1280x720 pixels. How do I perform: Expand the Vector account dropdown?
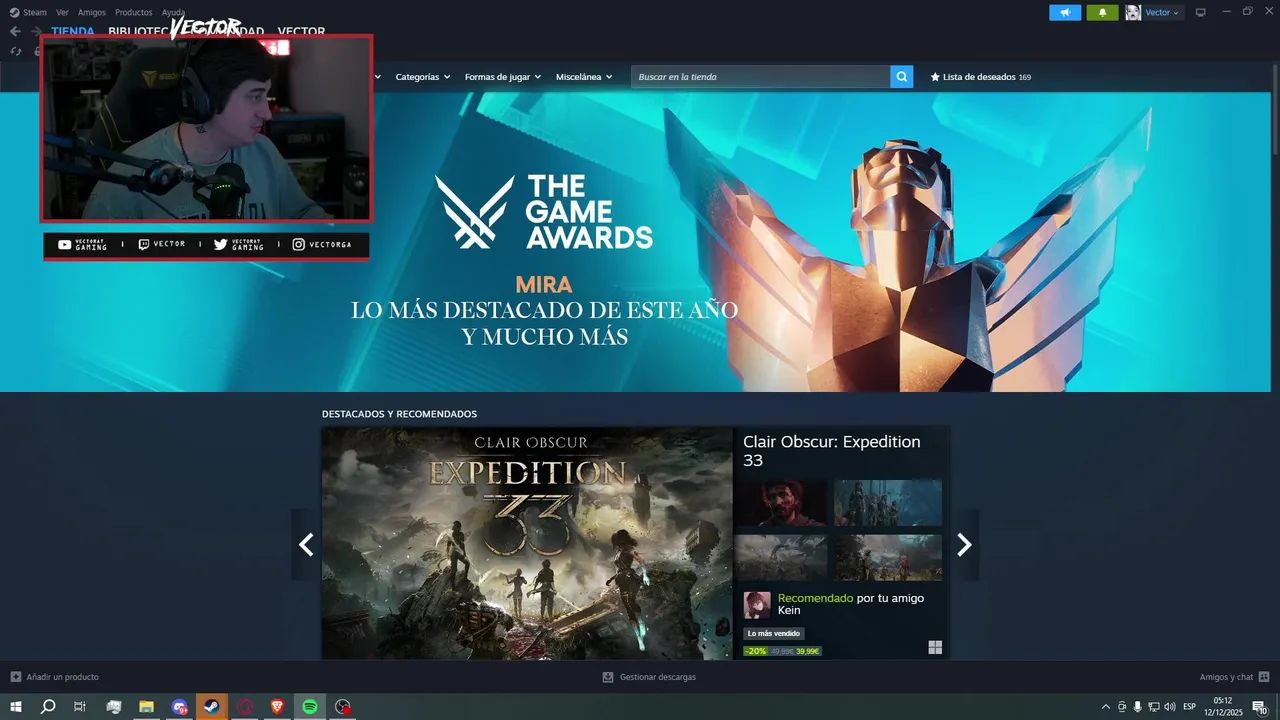[x=1161, y=12]
